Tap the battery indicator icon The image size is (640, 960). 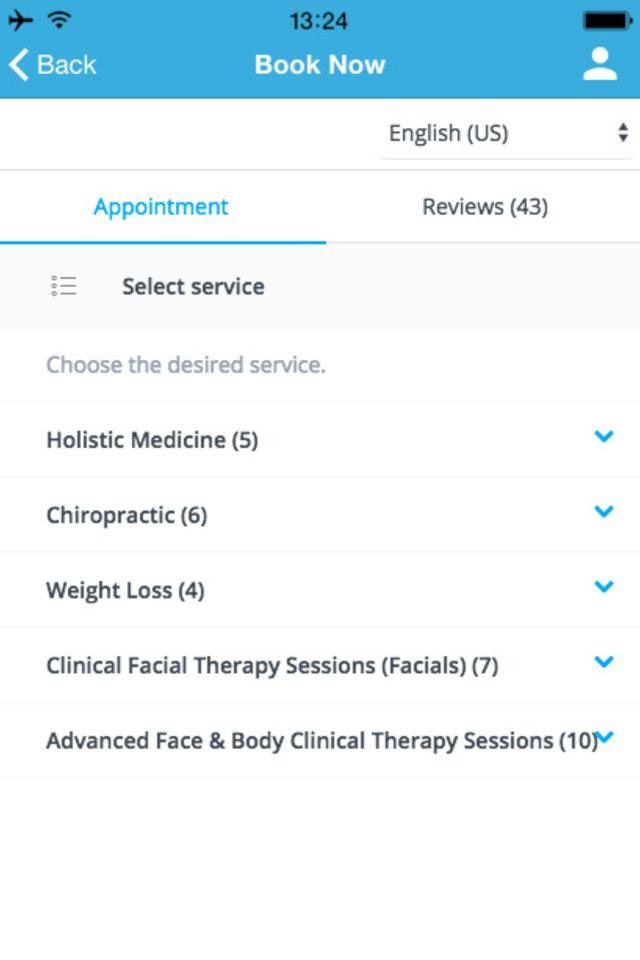[x=608, y=20]
